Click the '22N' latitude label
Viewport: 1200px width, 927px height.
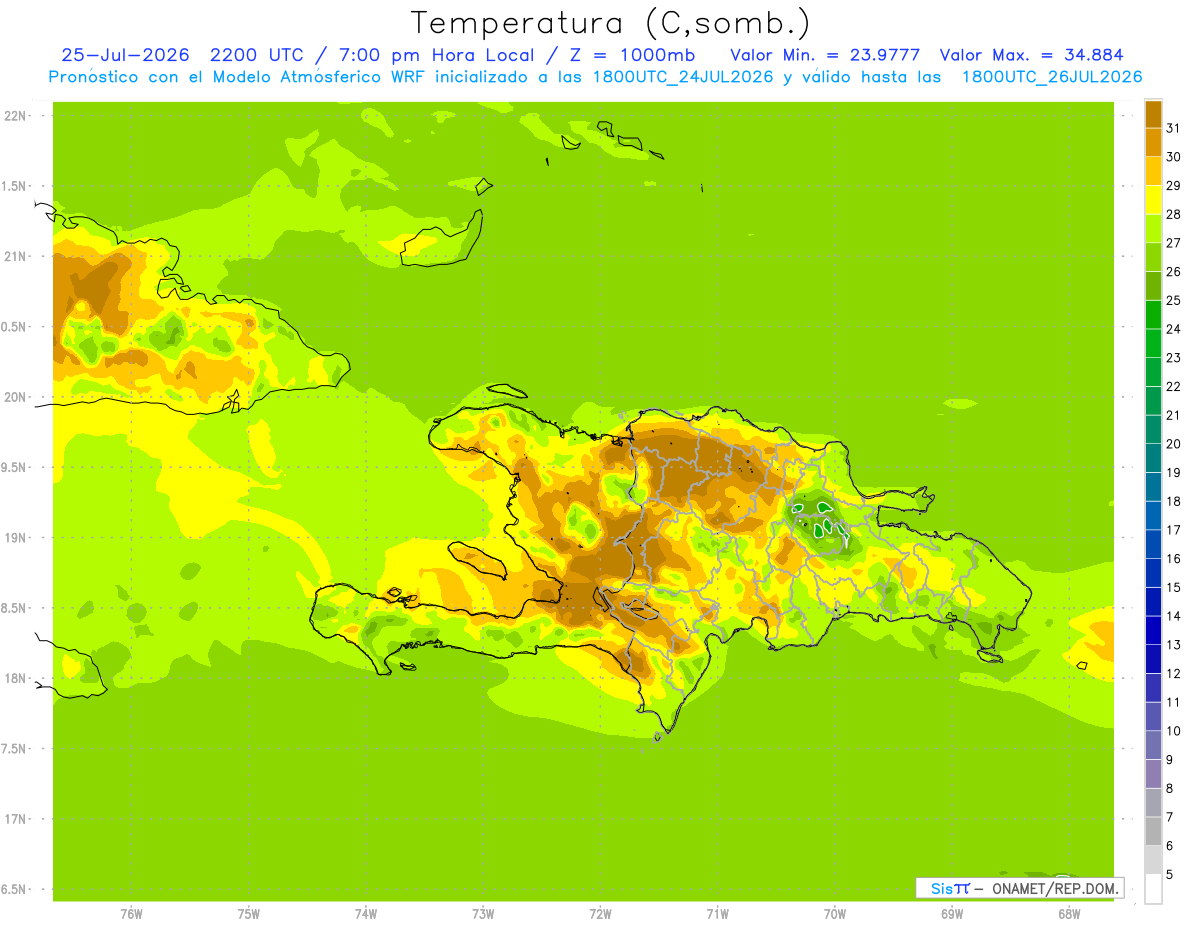(x=15, y=116)
